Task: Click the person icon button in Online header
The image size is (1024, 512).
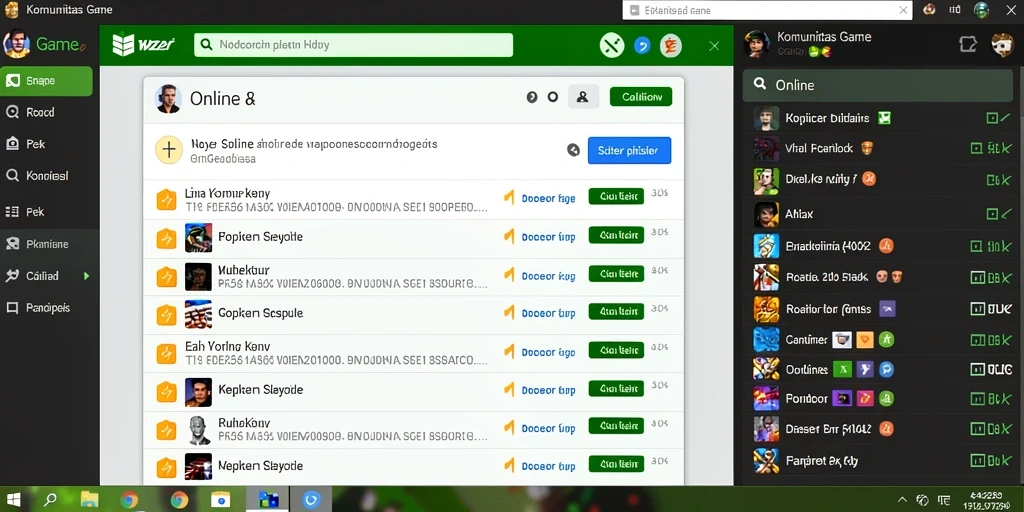Action: [583, 97]
